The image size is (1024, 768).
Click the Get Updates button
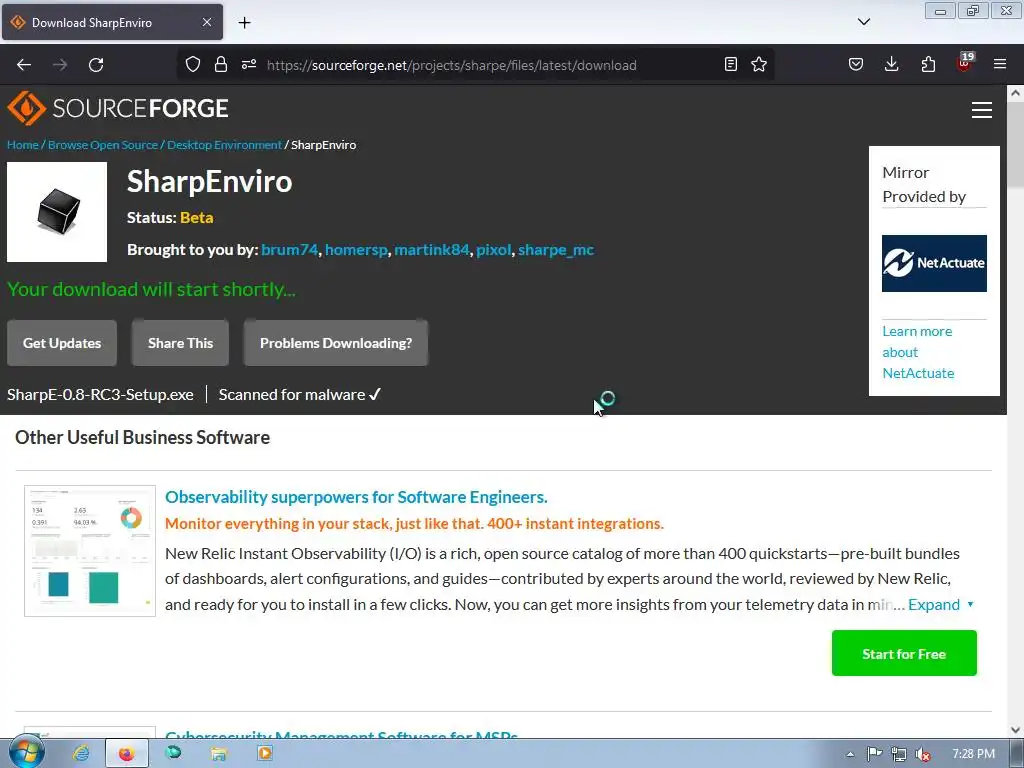tap(62, 343)
